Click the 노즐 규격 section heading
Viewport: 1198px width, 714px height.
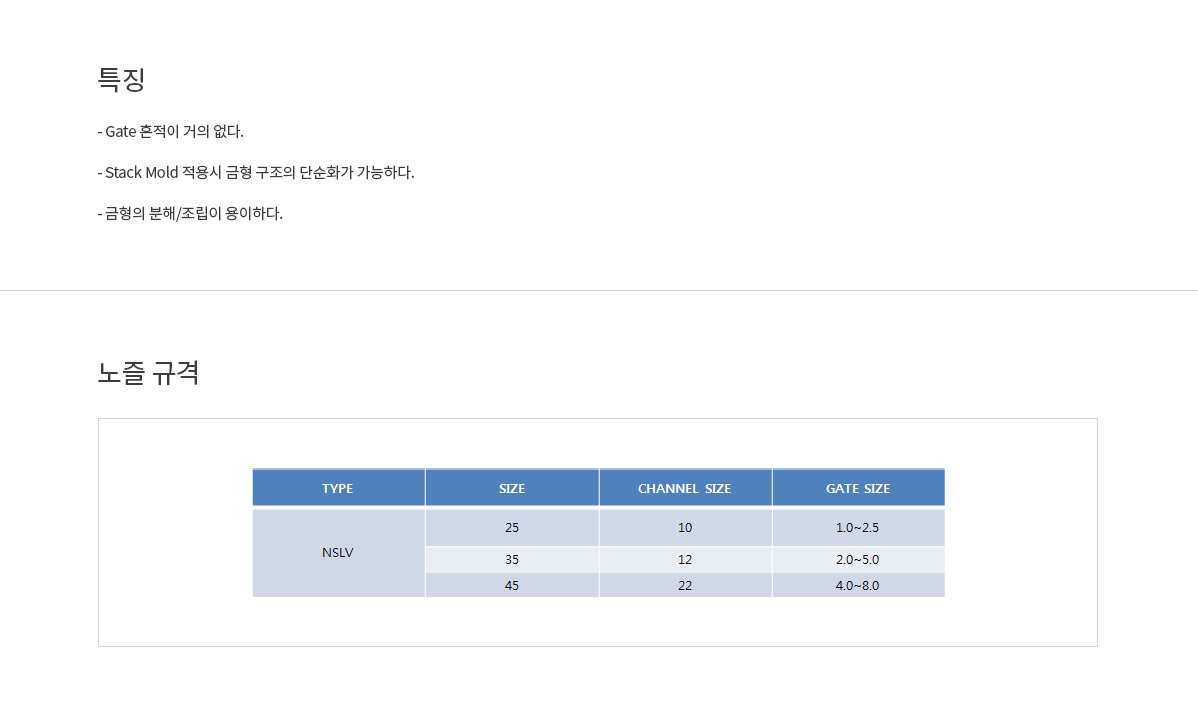pos(148,373)
